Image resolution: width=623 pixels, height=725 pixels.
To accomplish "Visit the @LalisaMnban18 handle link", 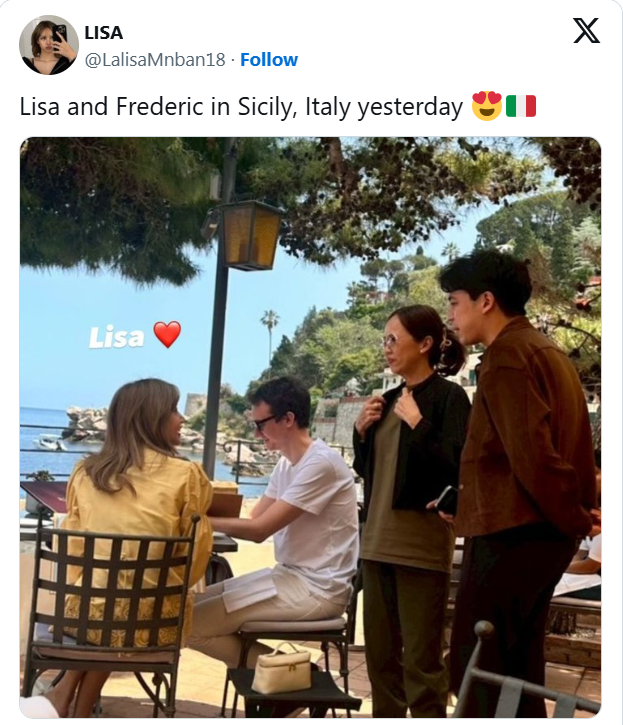I will 155,60.
